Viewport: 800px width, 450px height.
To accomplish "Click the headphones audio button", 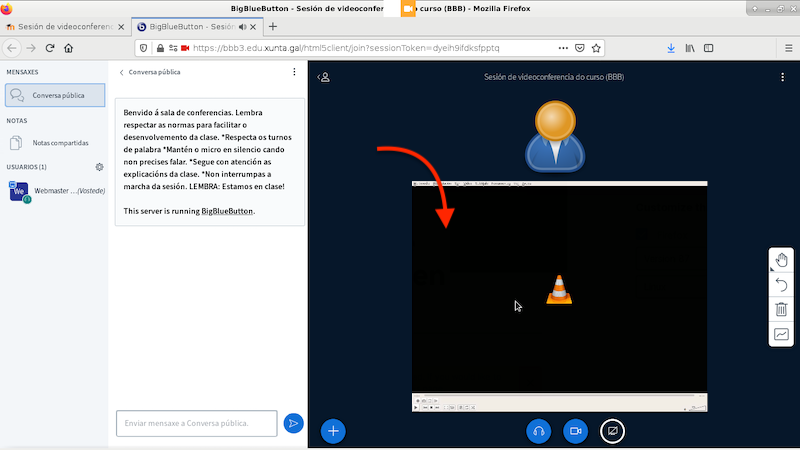I will click(538, 431).
